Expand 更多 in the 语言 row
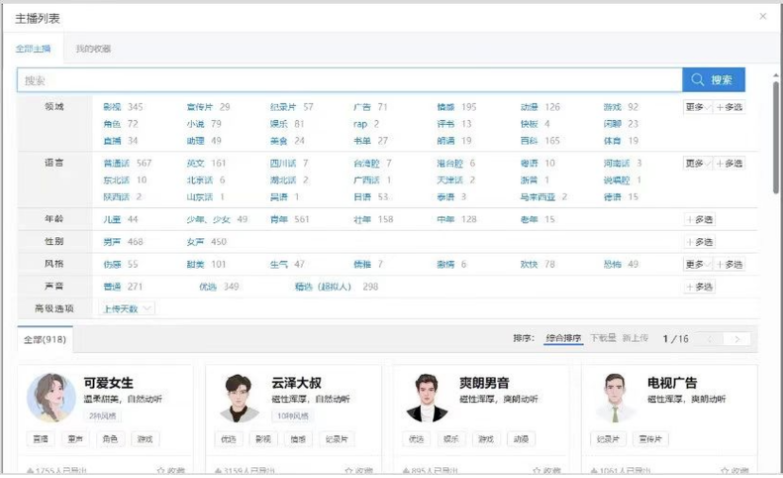Image resolution: width=783 pixels, height=478 pixels. [698, 163]
